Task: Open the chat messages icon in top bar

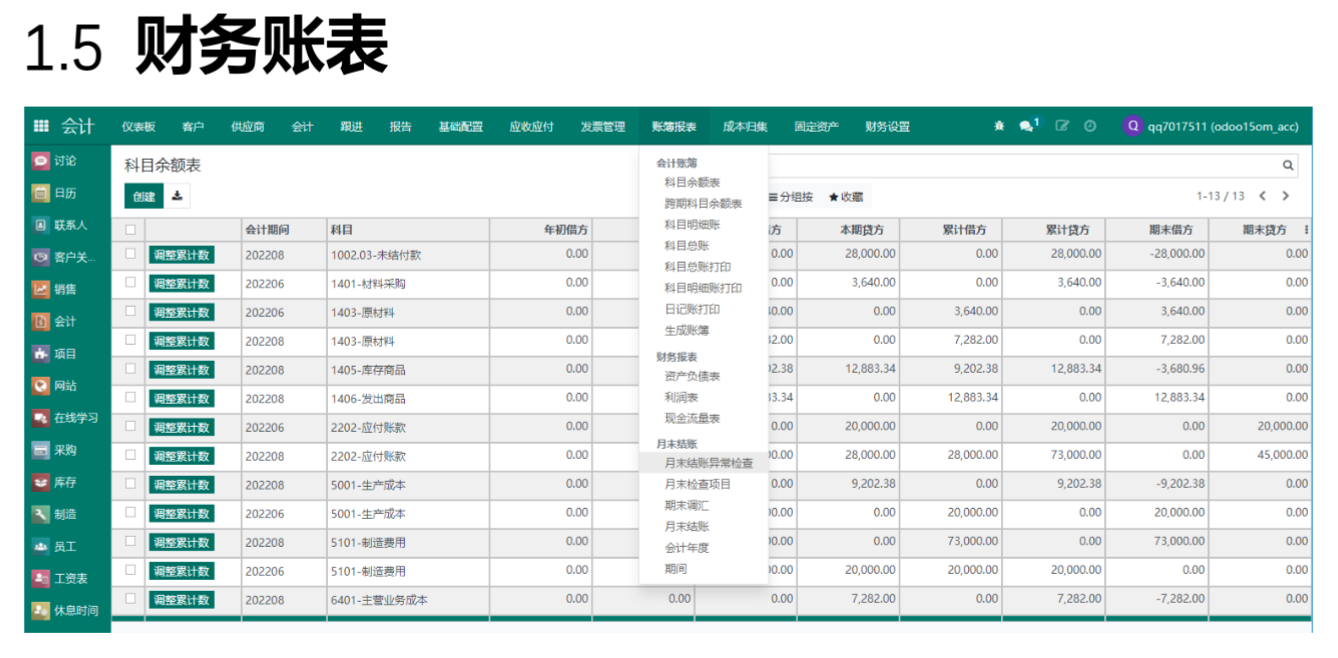Action: pos(1027,126)
